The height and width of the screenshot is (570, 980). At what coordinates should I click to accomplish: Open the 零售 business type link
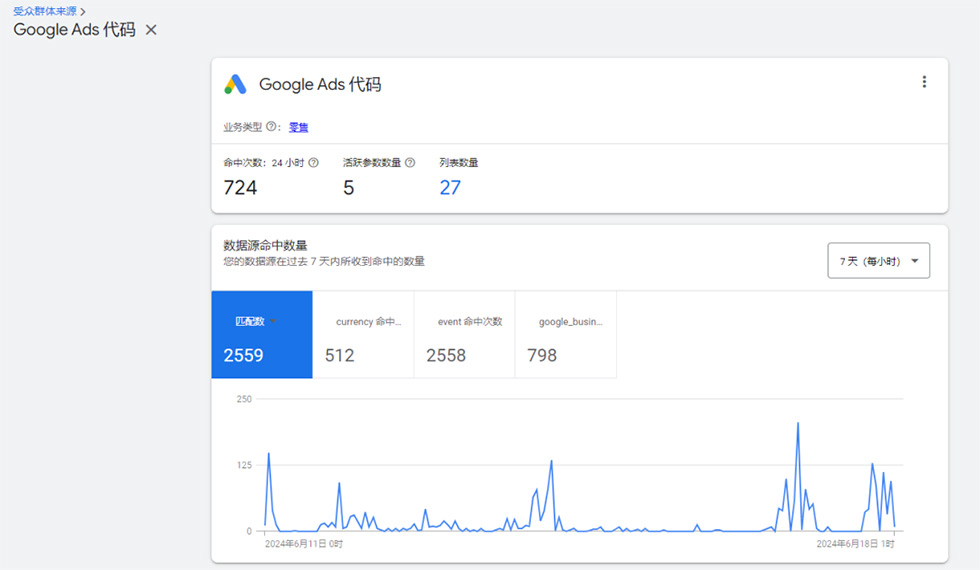pyautogui.click(x=298, y=127)
